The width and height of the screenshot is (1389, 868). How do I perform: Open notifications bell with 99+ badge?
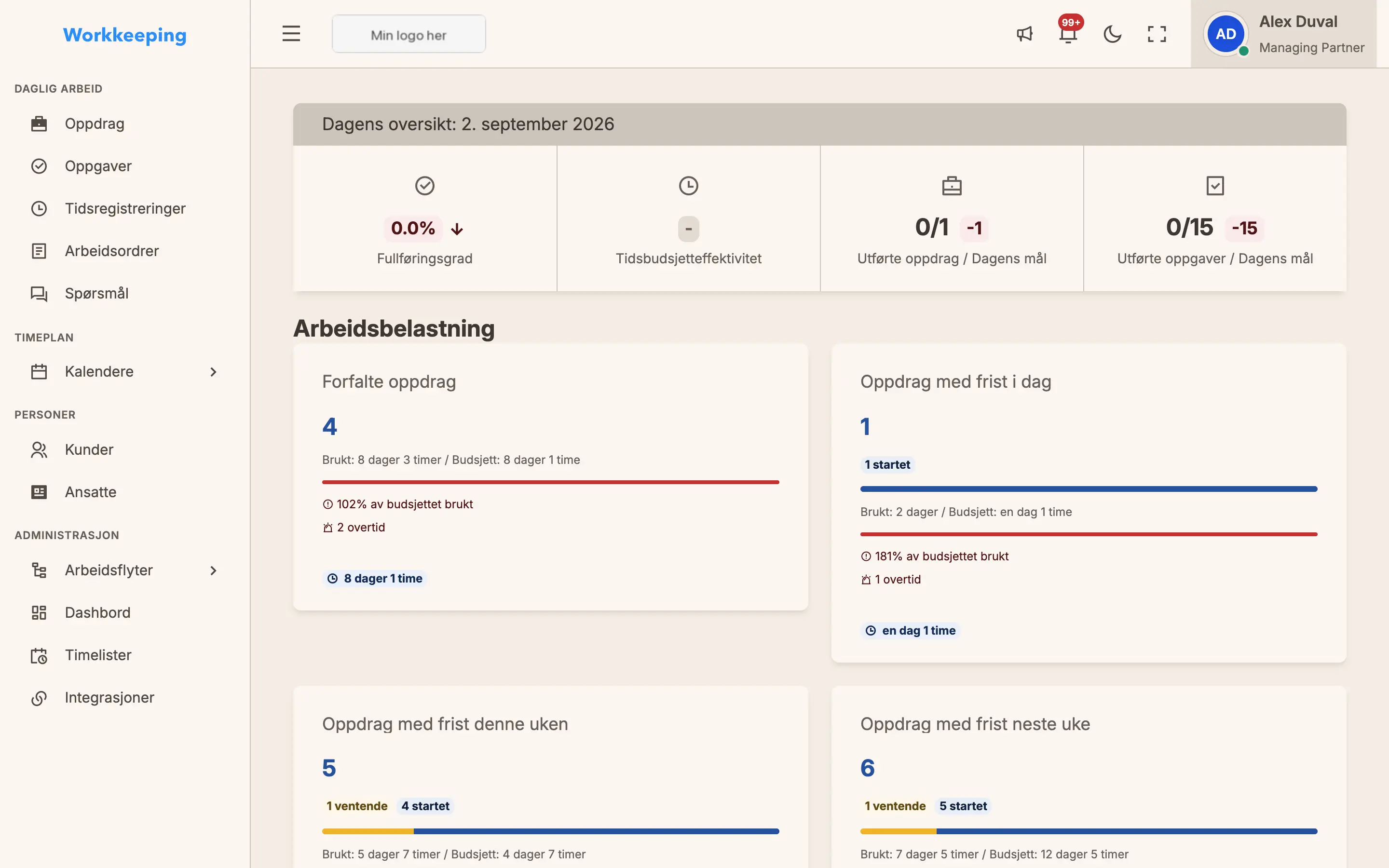pyautogui.click(x=1068, y=33)
